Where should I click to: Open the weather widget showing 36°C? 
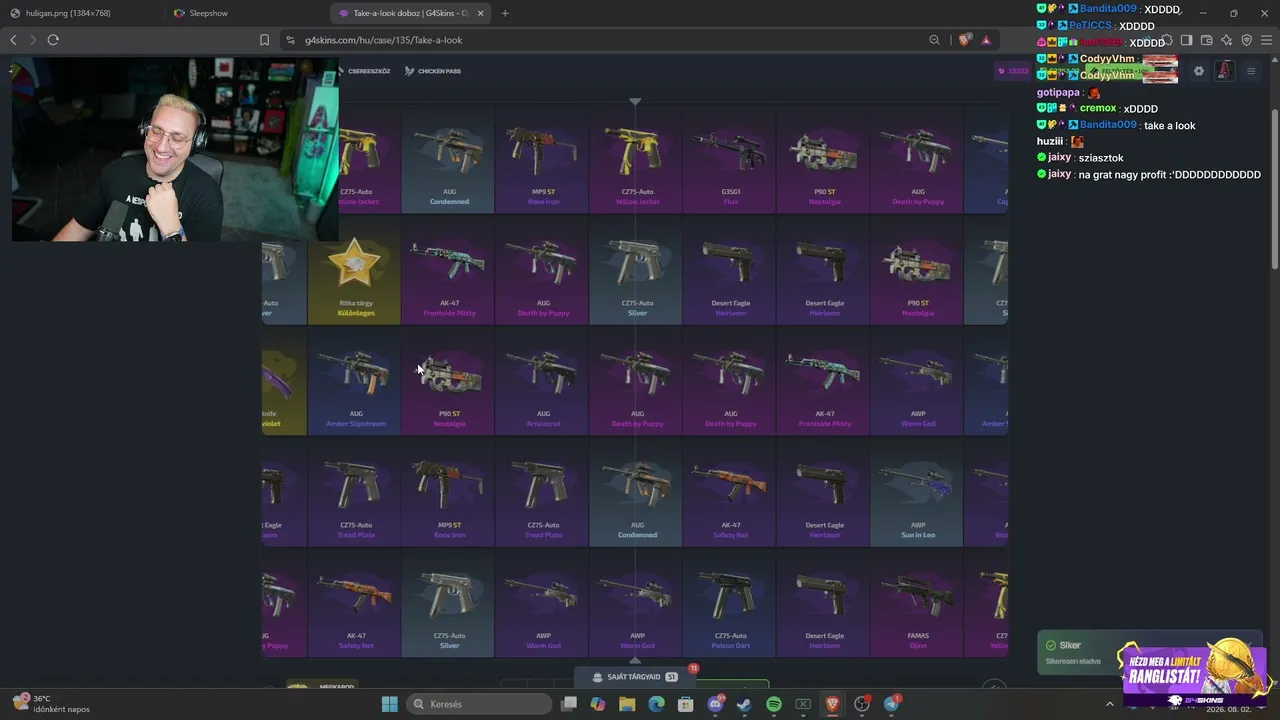click(50, 704)
